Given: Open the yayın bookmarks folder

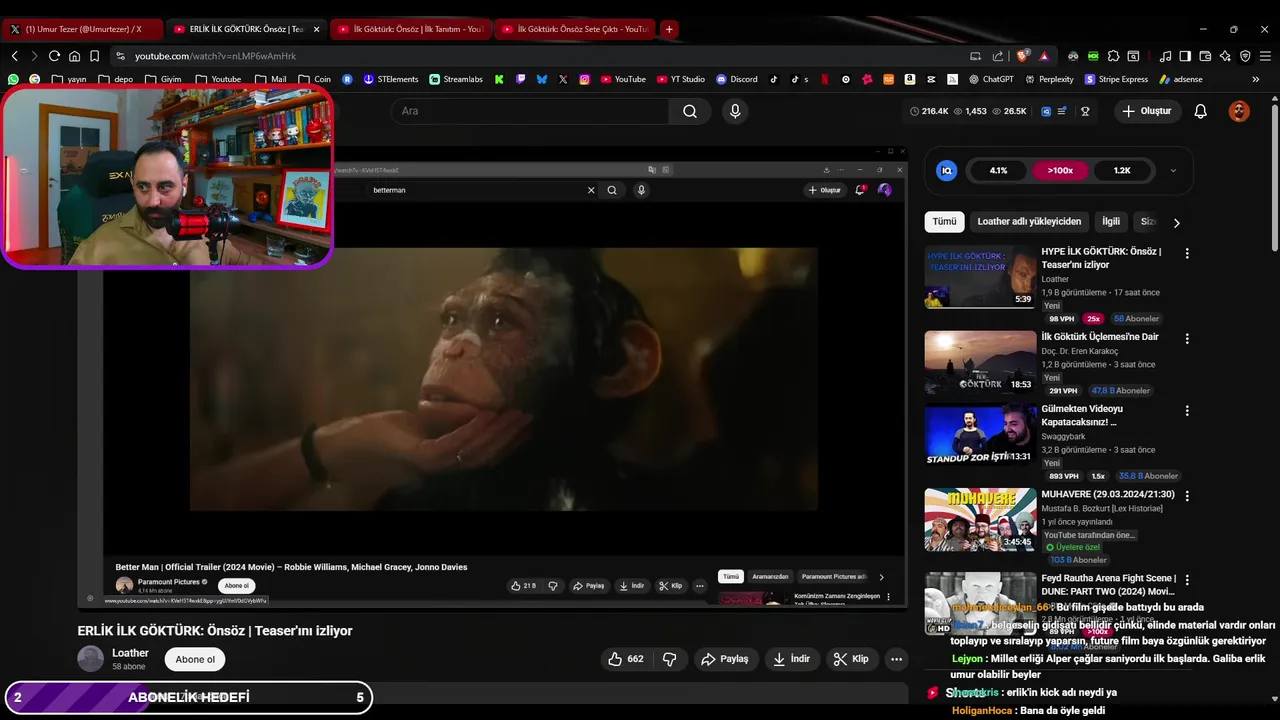Looking at the screenshot, I should click(69, 79).
